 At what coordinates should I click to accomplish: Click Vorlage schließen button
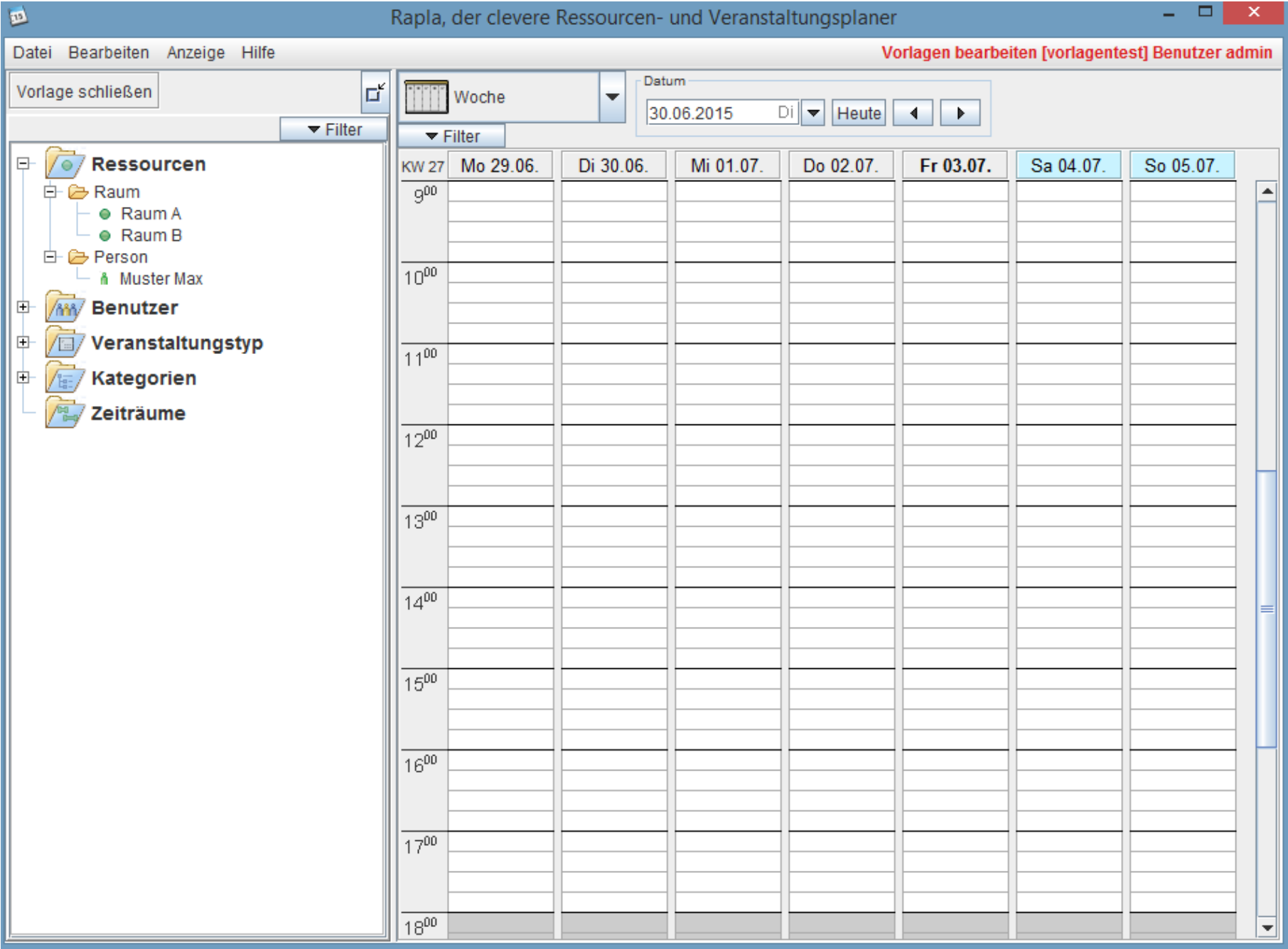[x=84, y=92]
